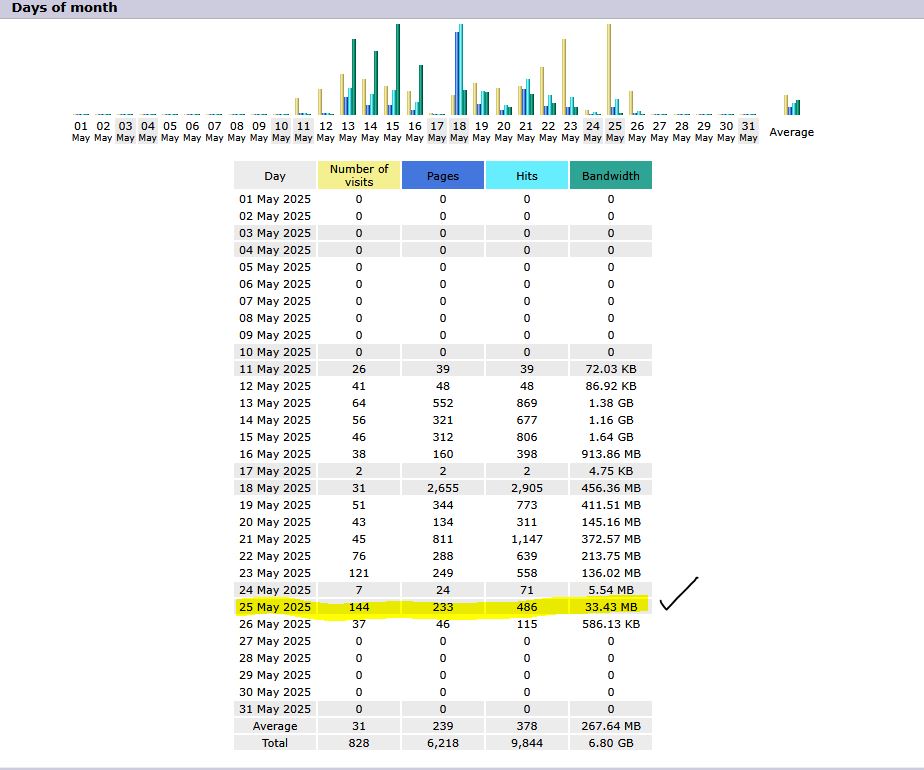Click pages value 2,655
Screen dimensions: 924x770
pos(443,488)
